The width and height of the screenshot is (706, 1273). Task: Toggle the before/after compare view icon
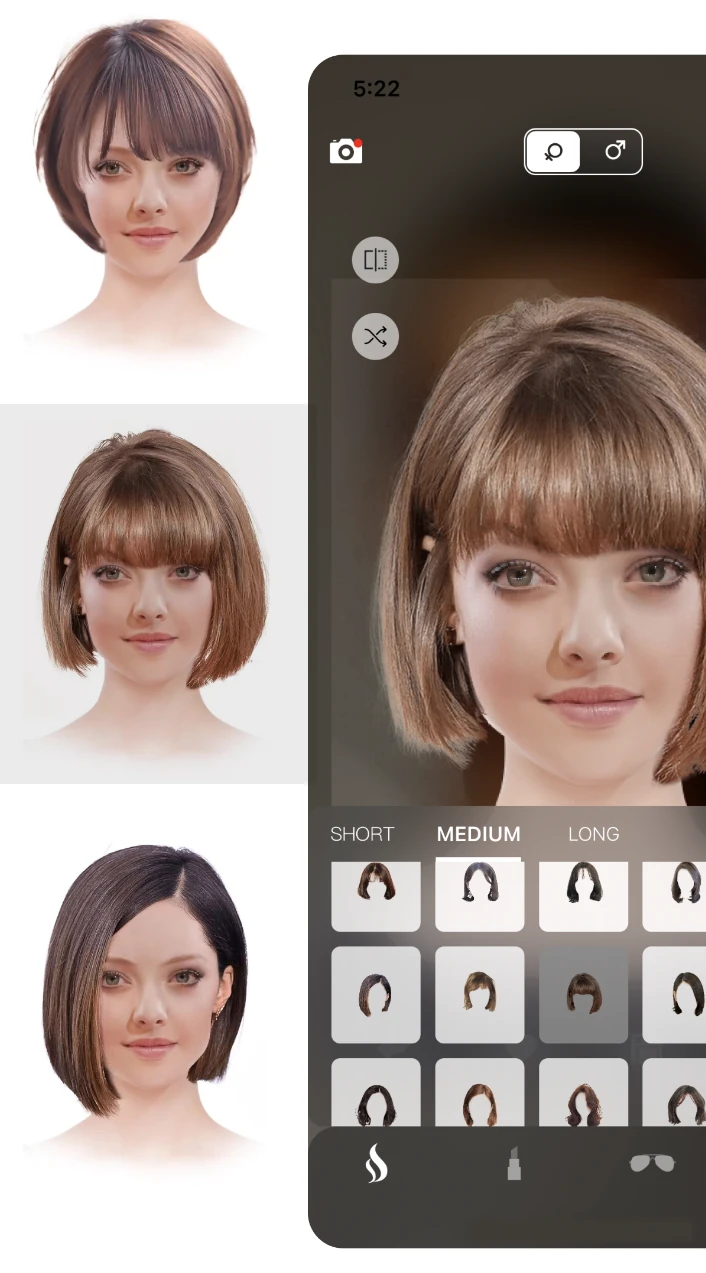point(375,261)
